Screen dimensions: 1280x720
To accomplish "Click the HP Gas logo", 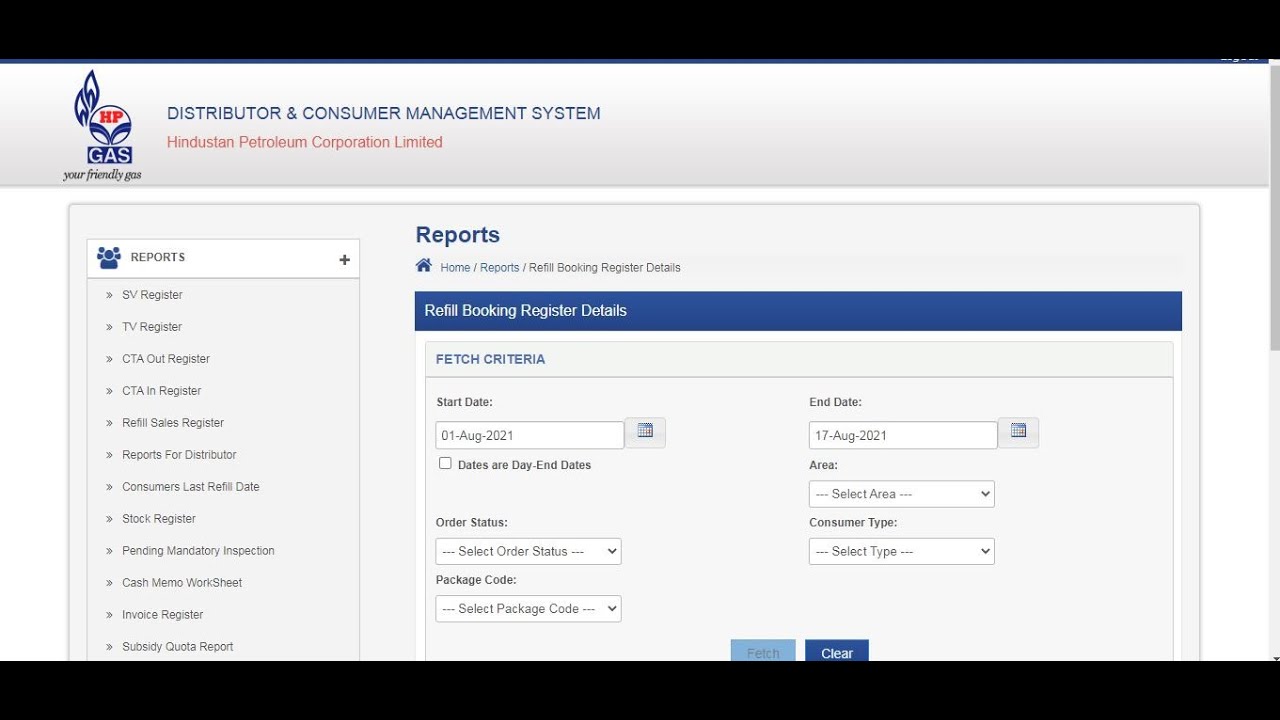I will 102,125.
